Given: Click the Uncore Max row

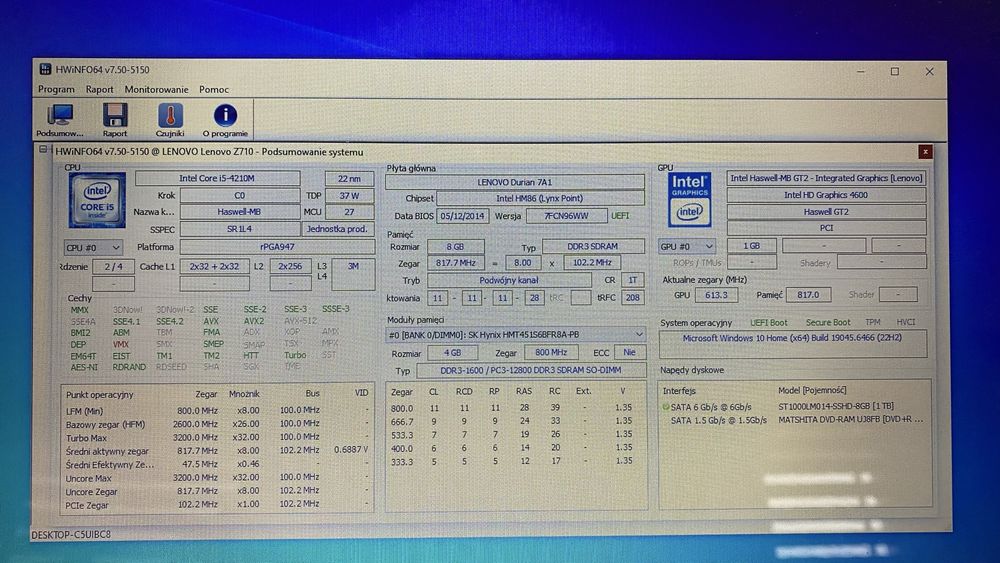Looking at the screenshot, I should (x=217, y=478).
